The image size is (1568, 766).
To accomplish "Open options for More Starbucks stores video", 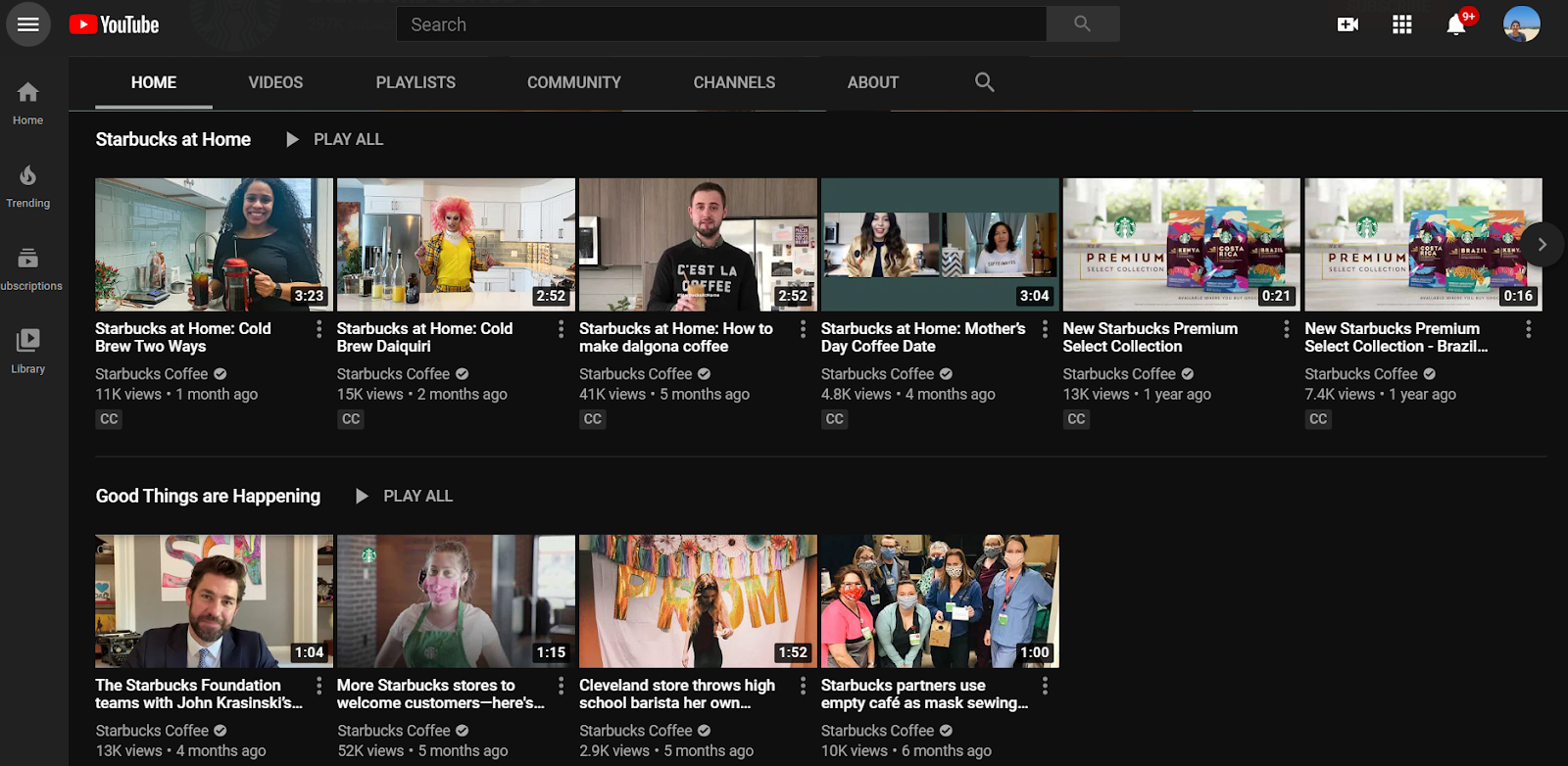I will [561, 686].
